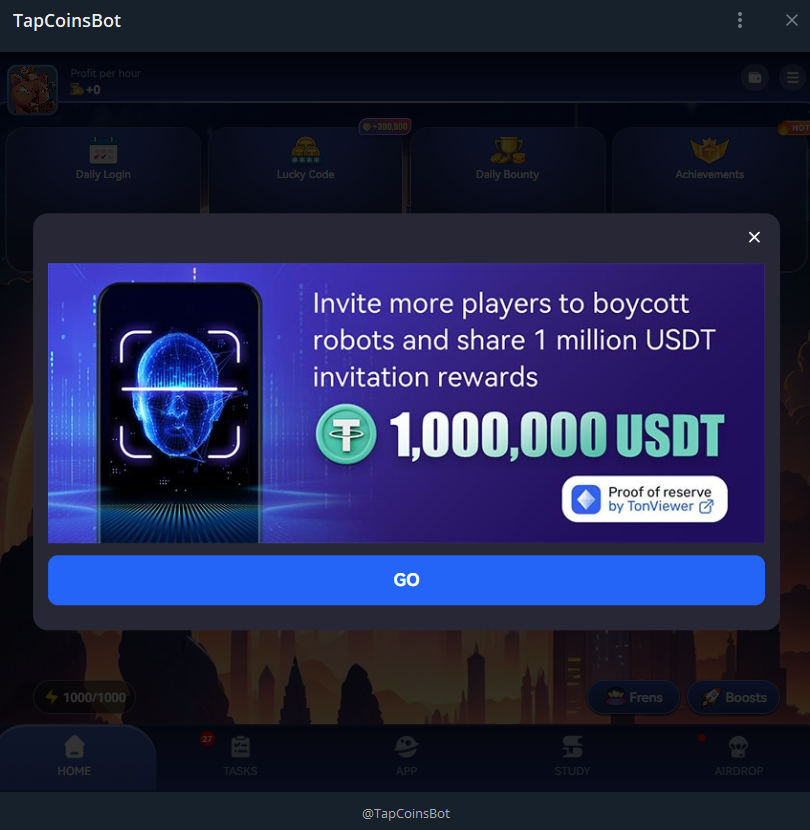Screen dimensions: 810x830
Task: Open the three-dot options menu
Action: (x=740, y=20)
